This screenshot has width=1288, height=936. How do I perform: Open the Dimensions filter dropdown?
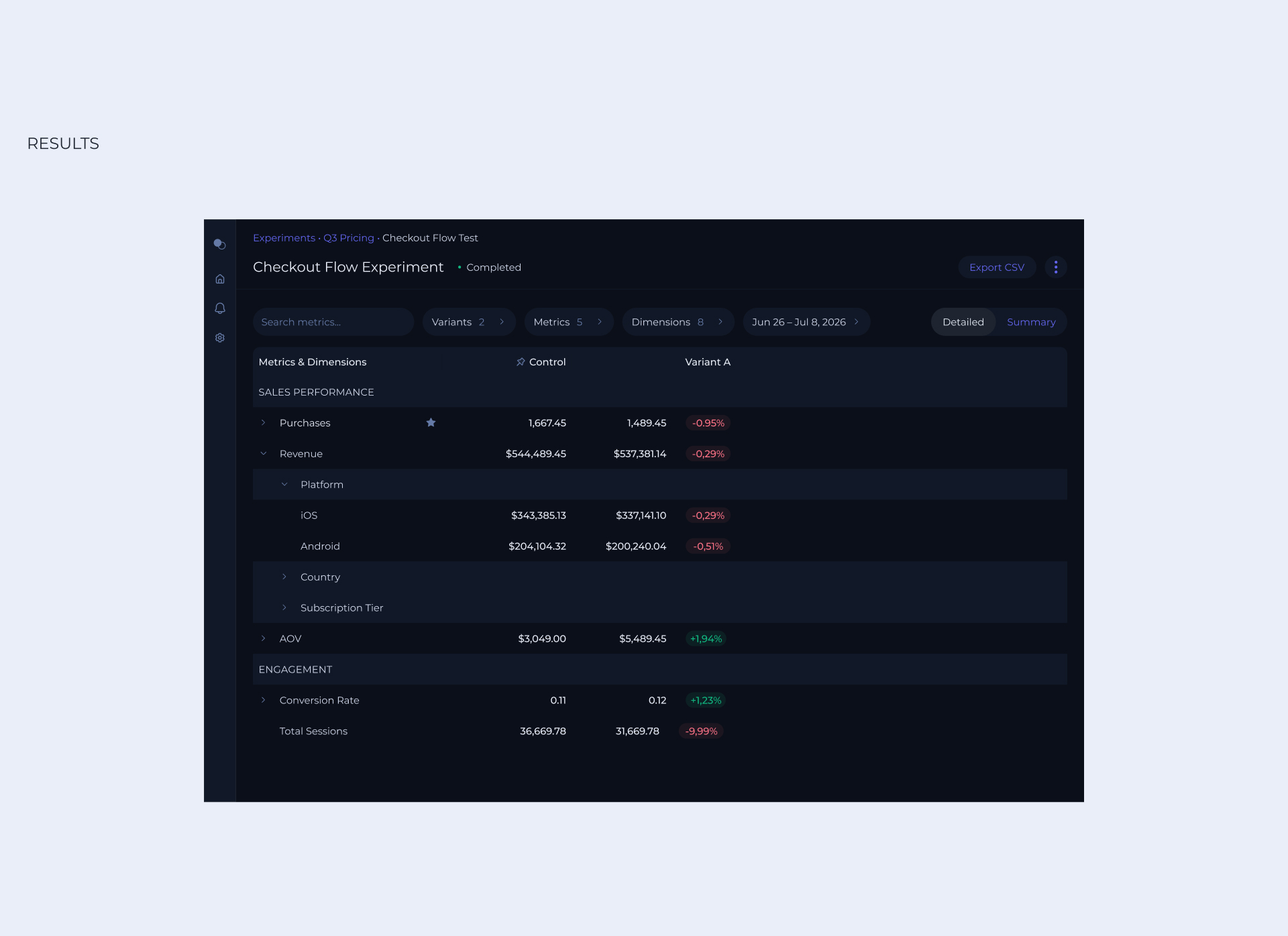(677, 322)
